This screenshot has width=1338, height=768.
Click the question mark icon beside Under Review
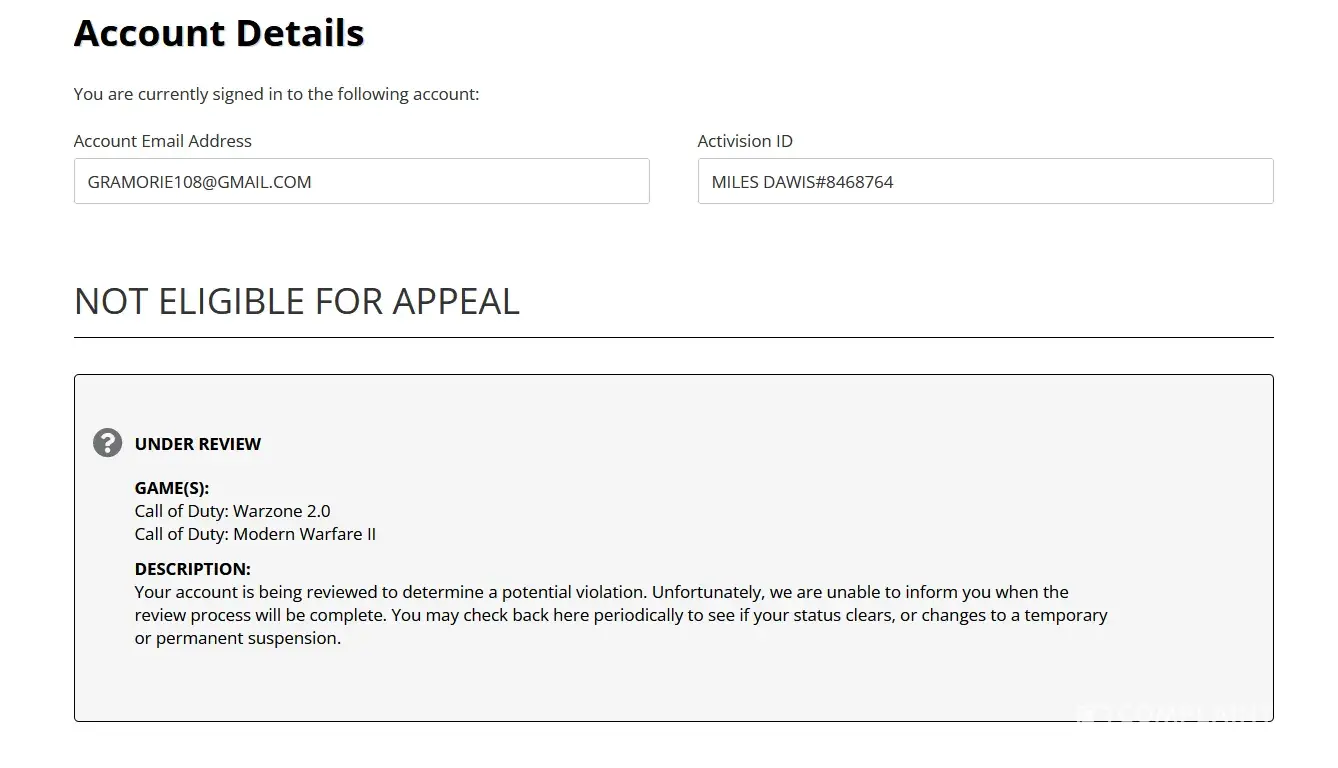(x=107, y=443)
